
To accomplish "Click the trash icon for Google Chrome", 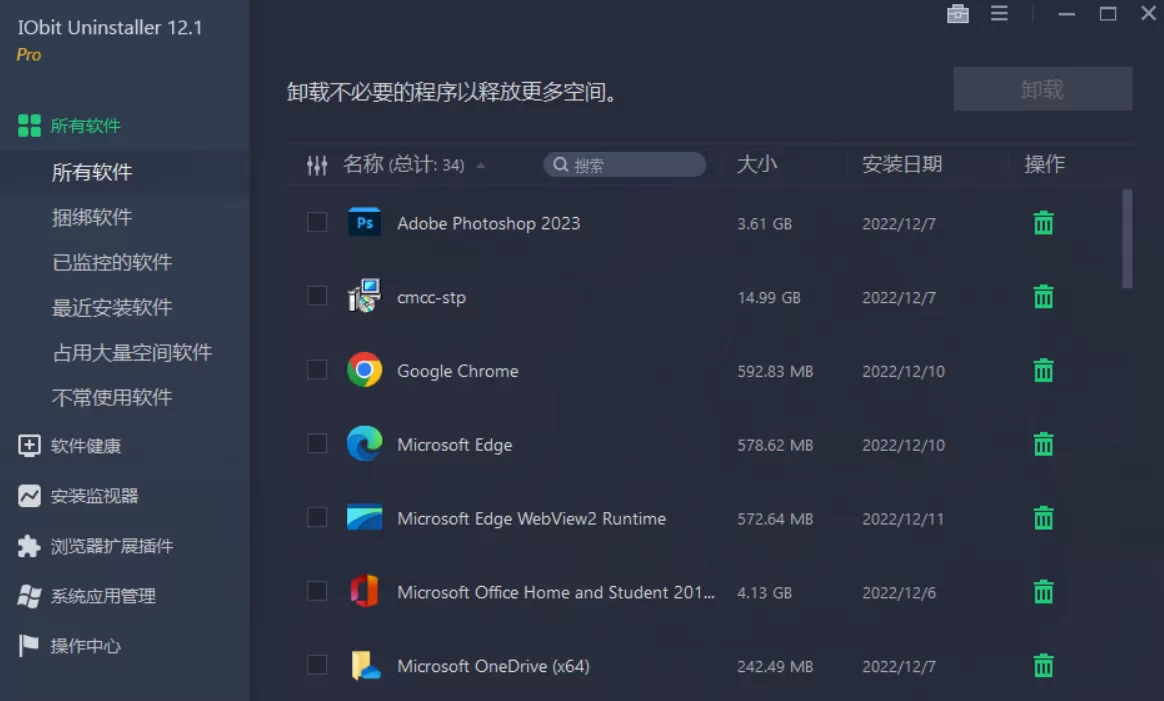I will tap(1043, 370).
